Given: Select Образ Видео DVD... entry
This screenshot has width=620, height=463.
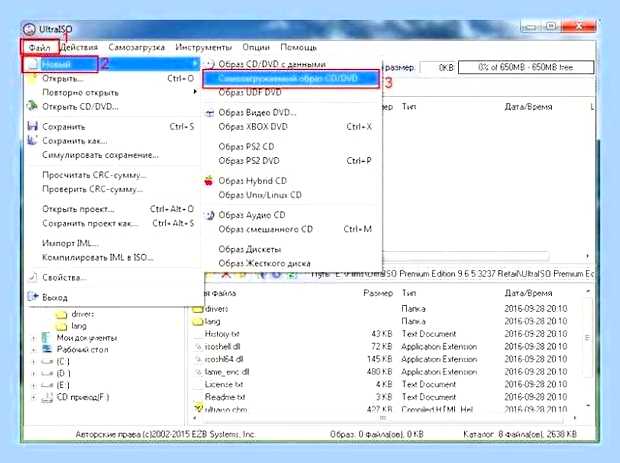Looking at the screenshot, I should [291, 112].
